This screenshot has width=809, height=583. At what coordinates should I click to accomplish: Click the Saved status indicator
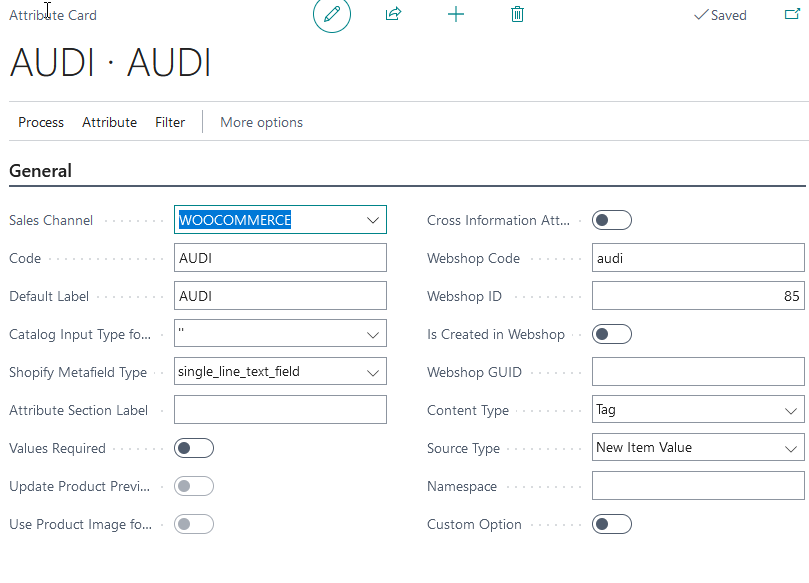[721, 15]
